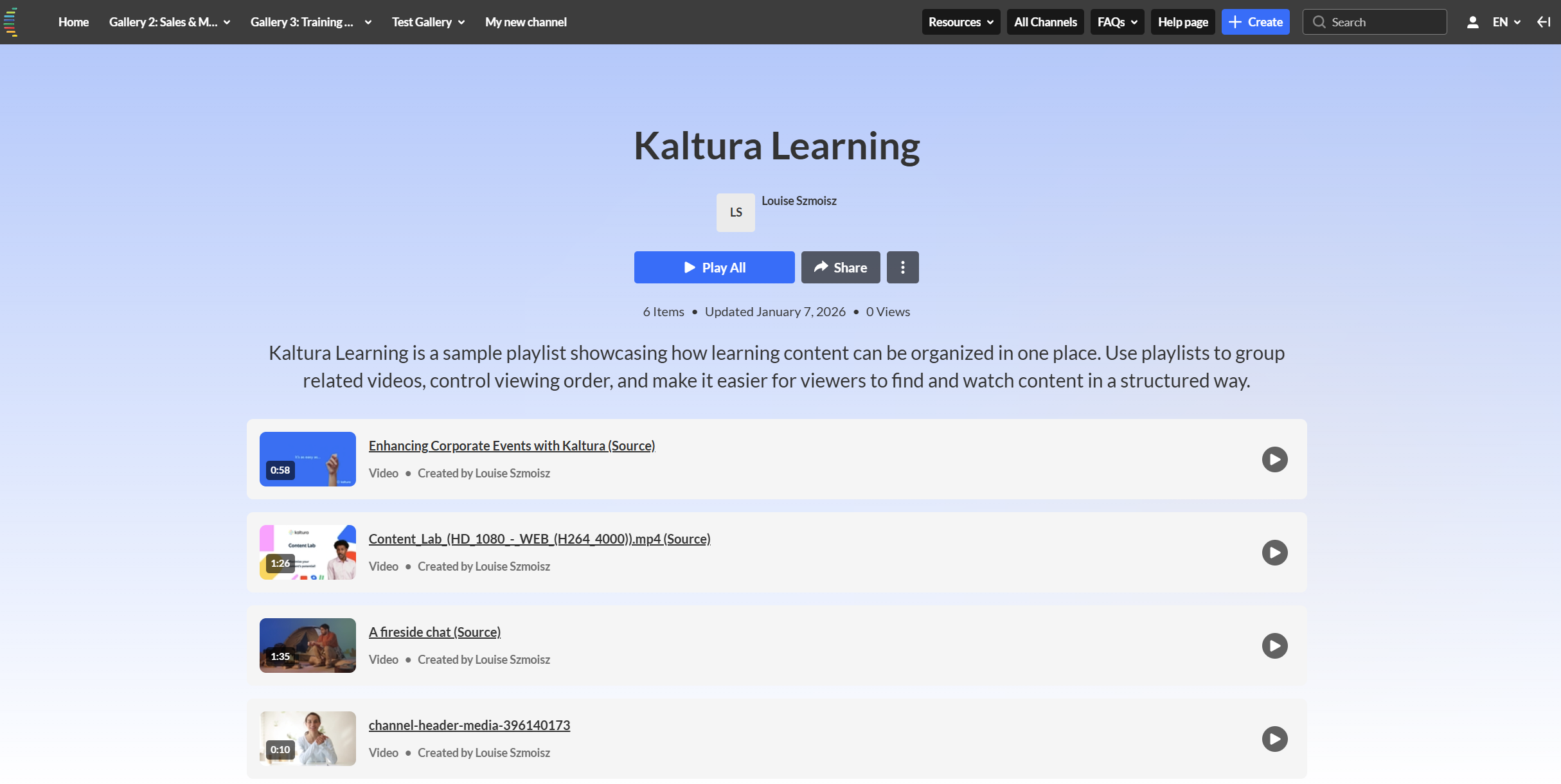Open the Test Gallery dropdown

point(428,22)
